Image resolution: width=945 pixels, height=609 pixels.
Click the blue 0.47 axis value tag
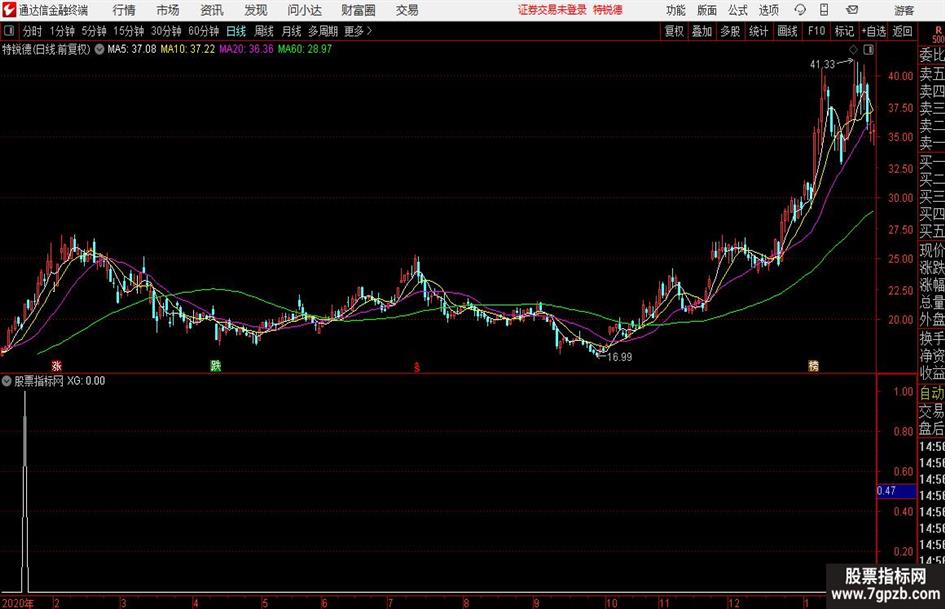tap(896, 491)
